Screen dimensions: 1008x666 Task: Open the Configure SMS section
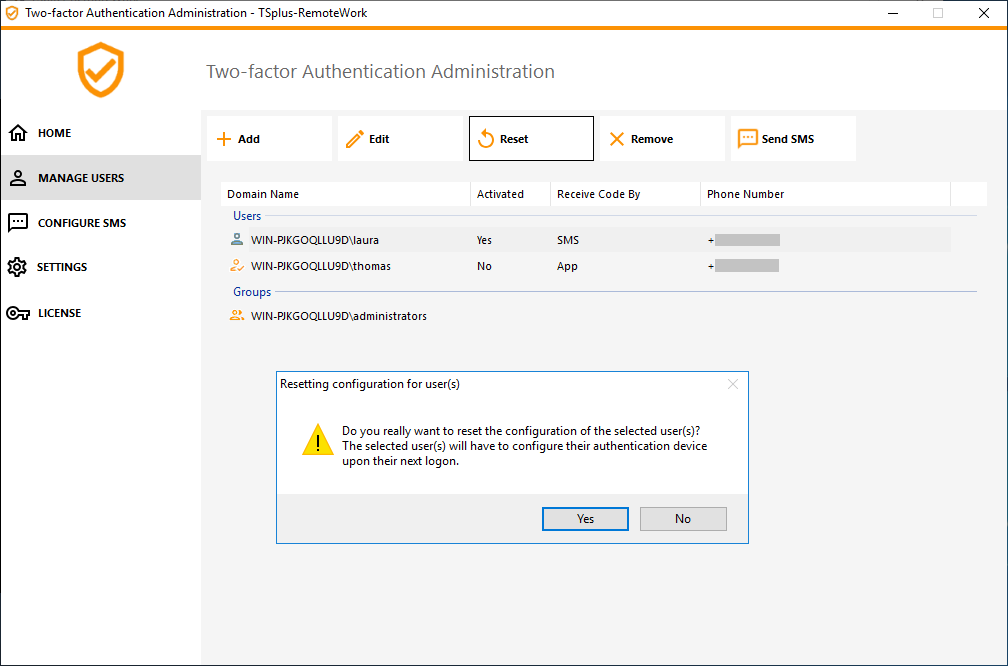(x=81, y=223)
